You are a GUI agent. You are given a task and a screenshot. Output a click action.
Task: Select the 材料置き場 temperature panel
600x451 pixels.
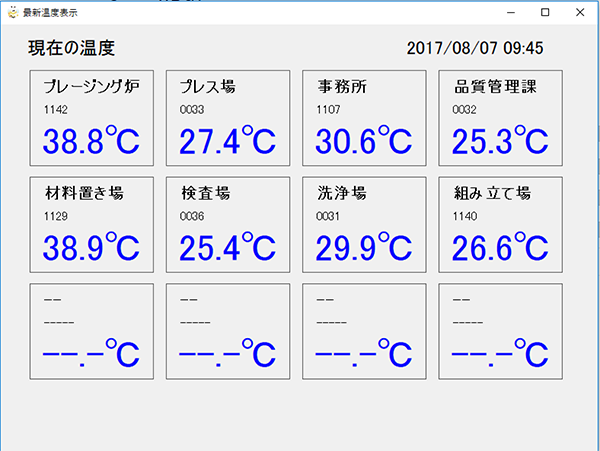[92, 225]
